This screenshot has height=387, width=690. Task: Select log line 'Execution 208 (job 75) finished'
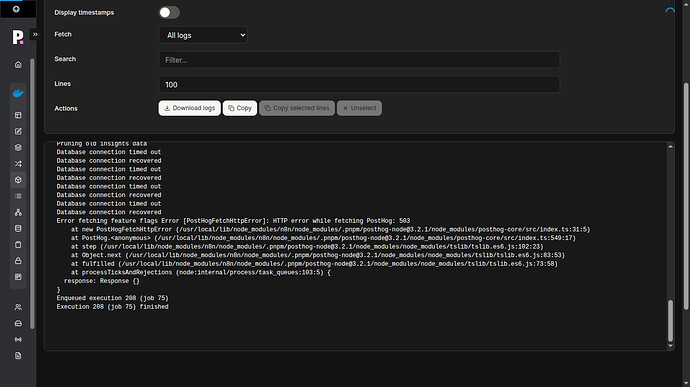112,307
